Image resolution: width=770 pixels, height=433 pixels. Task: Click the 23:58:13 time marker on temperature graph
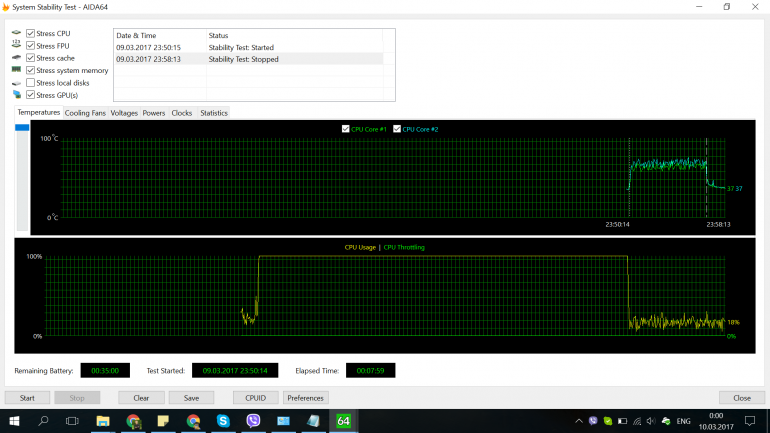[718, 224]
